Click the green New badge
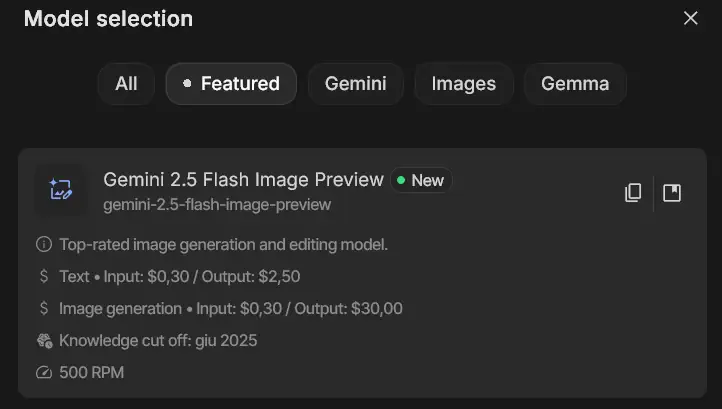The height and width of the screenshot is (409, 722). pyautogui.click(x=421, y=180)
